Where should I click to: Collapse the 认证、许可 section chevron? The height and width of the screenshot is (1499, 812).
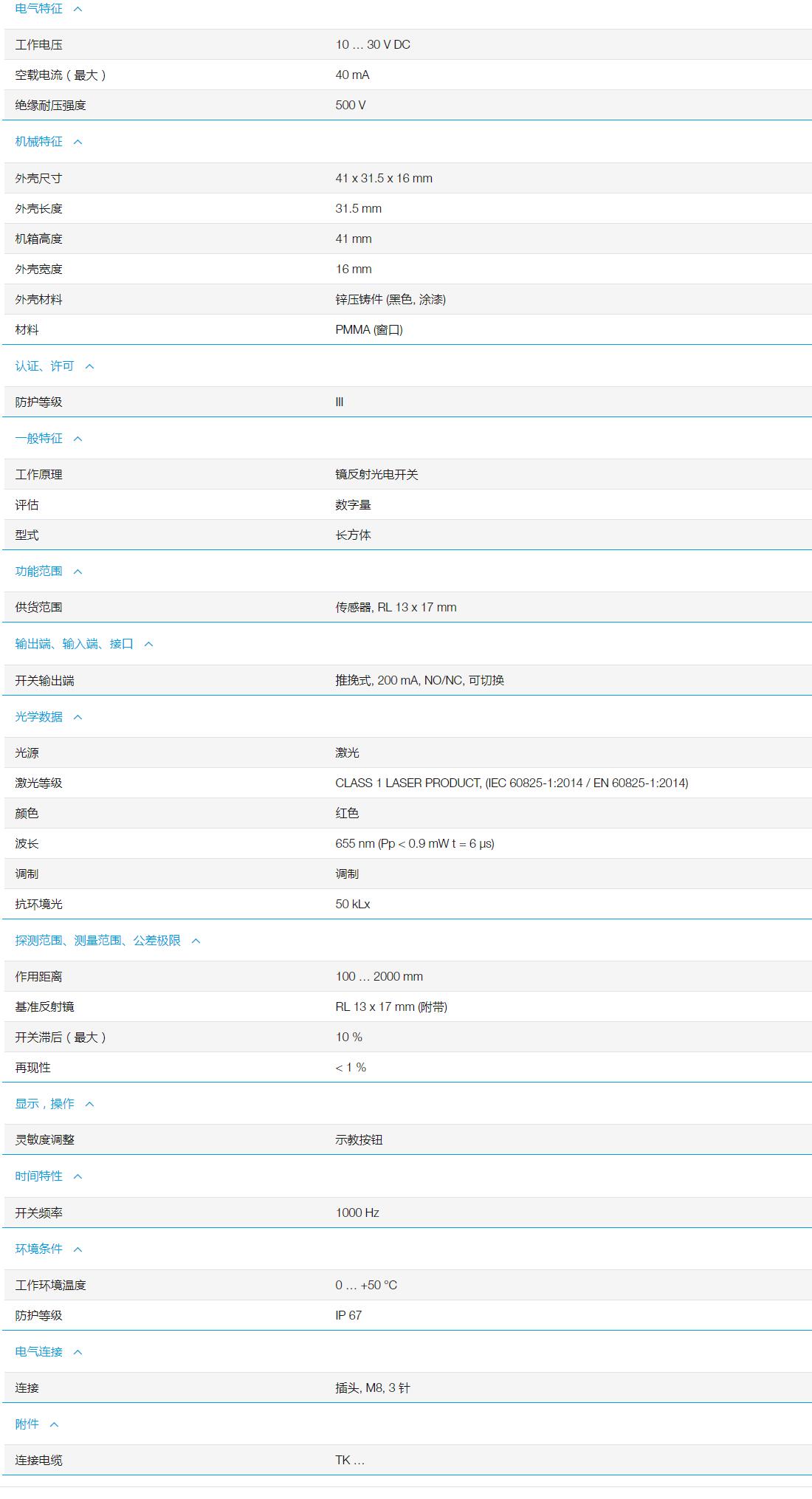[89, 366]
